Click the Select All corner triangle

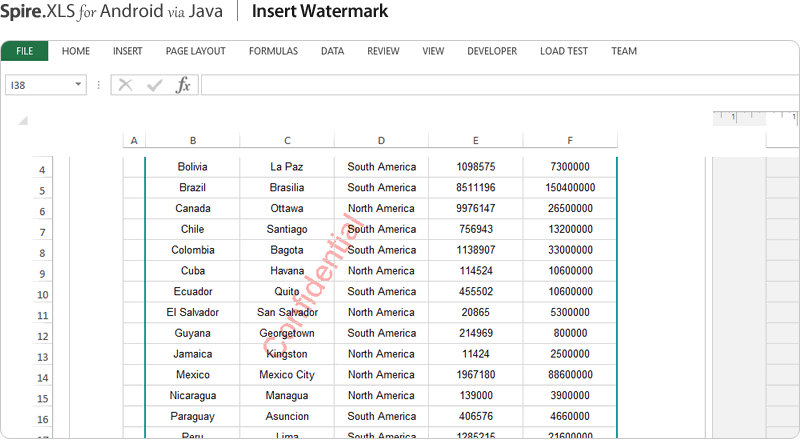[x=23, y=121]
